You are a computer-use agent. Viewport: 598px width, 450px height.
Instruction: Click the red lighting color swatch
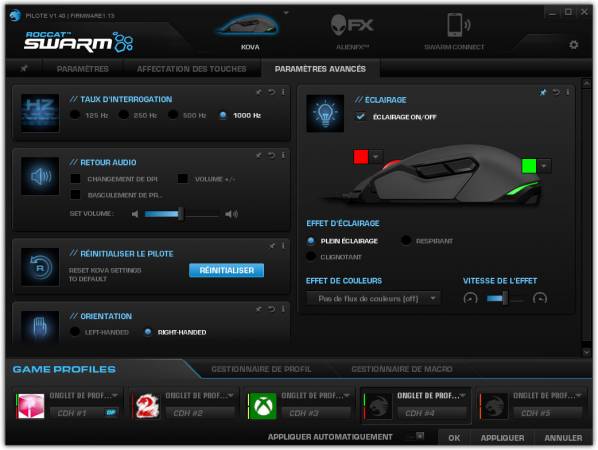(x=361, y=156)
